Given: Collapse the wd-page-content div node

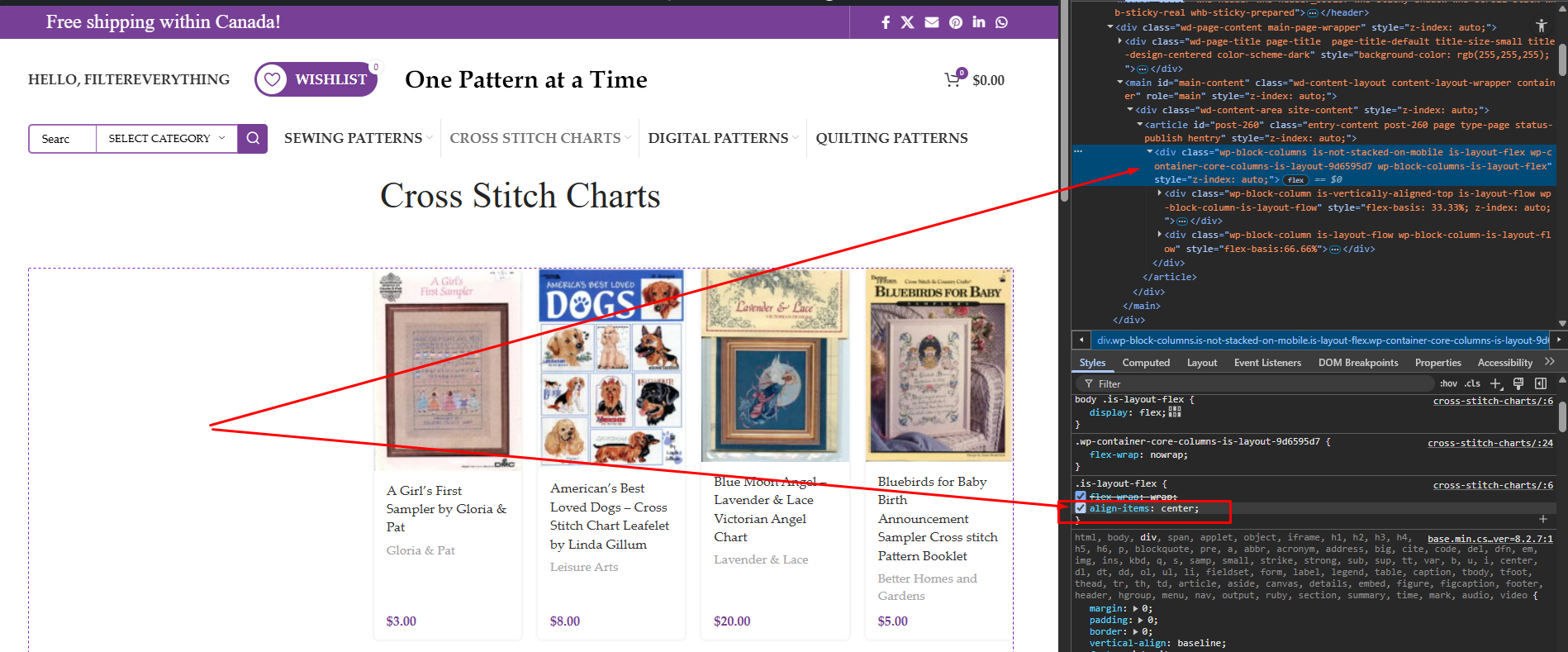Looking at the screenshot, I should coord(1109,27).
